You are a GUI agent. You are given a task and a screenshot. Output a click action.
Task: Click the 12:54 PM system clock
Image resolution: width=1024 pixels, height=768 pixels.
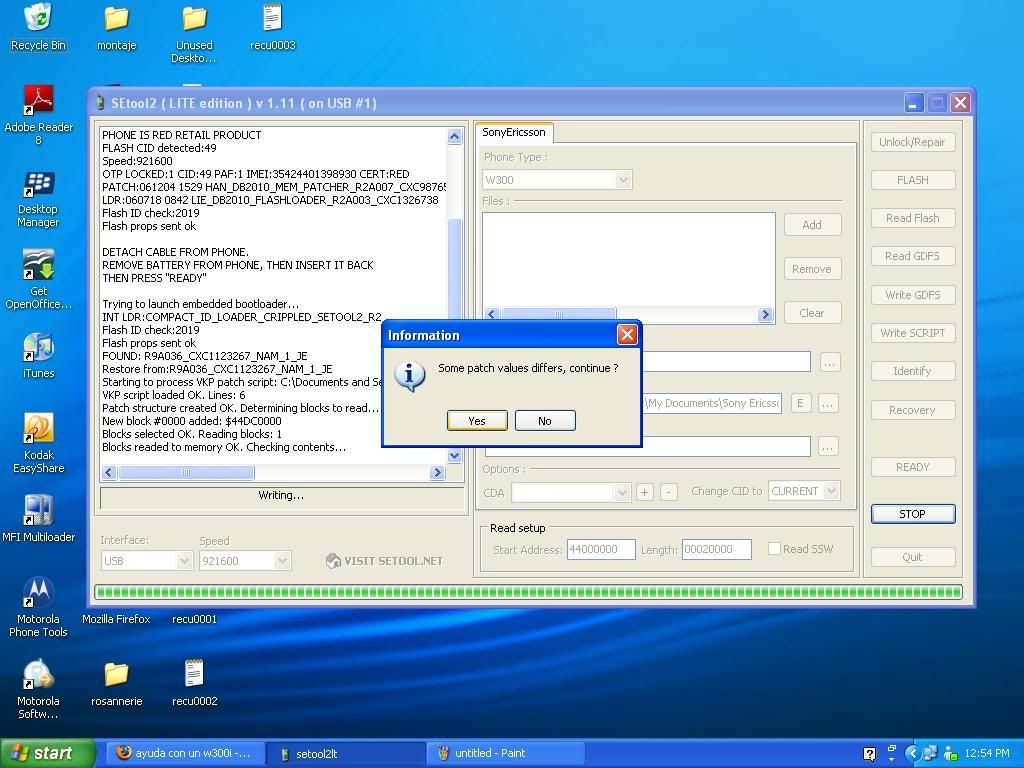[987, 754]
